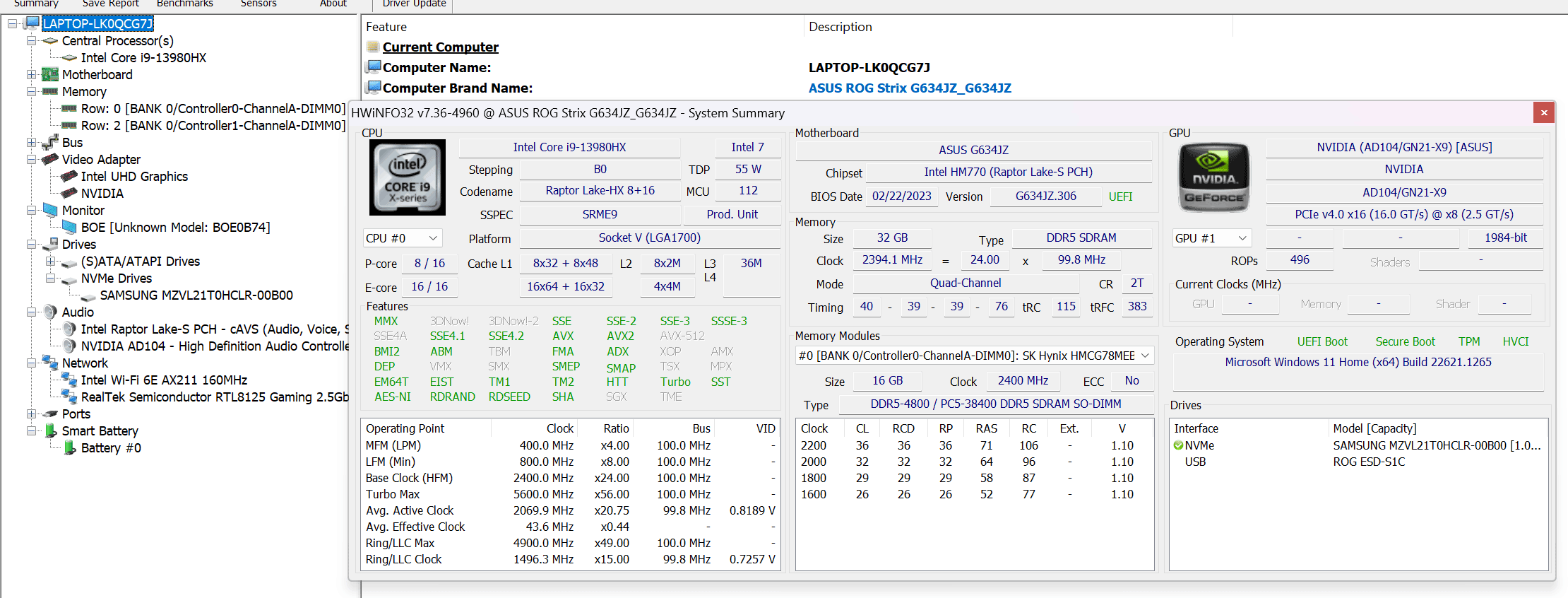Click the NVIDIA AD104 audio controller icon
The width and height of the screenshot is (1568, 598).
coord(69,346)
